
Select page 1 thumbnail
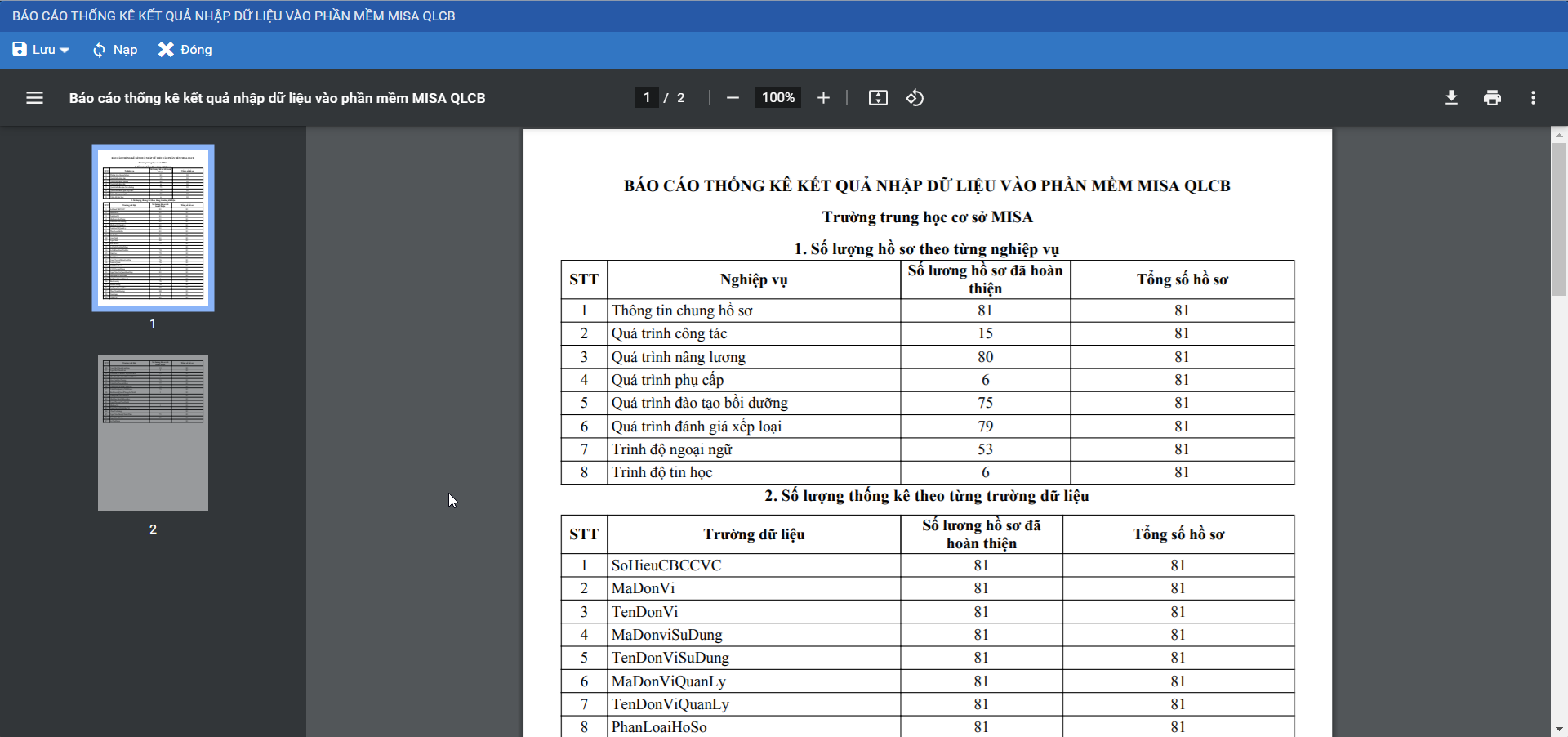click(x=153, y=228)
